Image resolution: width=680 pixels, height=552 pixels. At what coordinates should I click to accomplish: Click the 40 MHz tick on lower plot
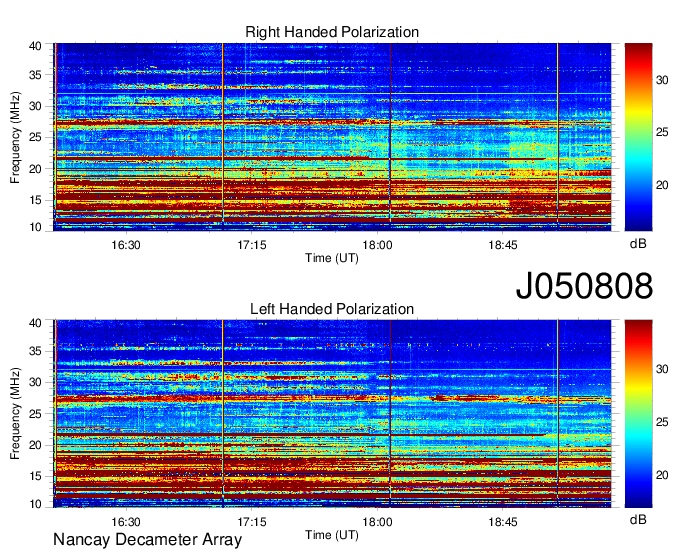(36, 323)
